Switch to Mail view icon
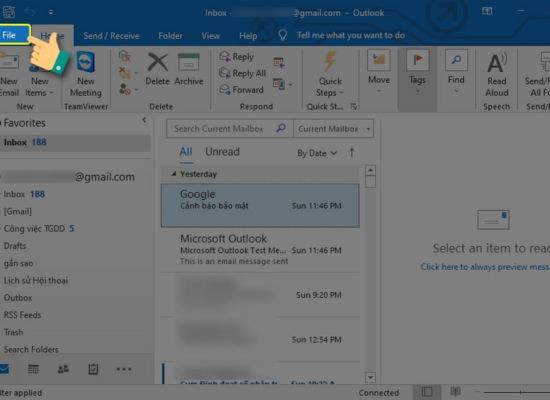The width and height of the screenshot is (550, 400). pos(4,369)
